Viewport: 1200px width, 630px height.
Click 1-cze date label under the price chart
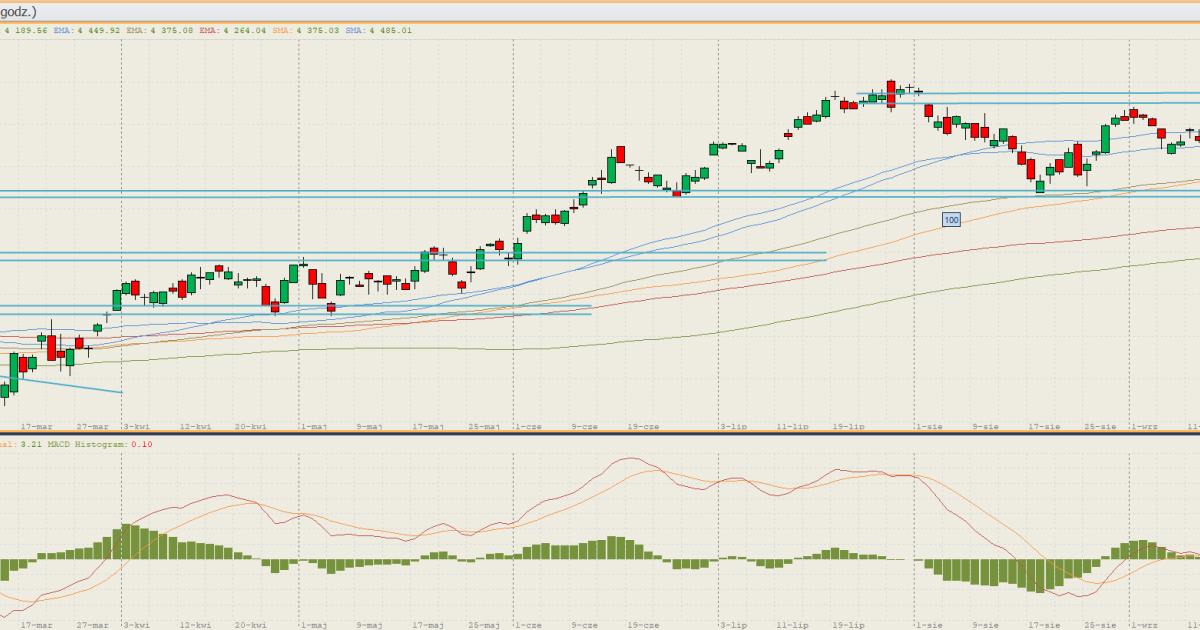point(528,427)
